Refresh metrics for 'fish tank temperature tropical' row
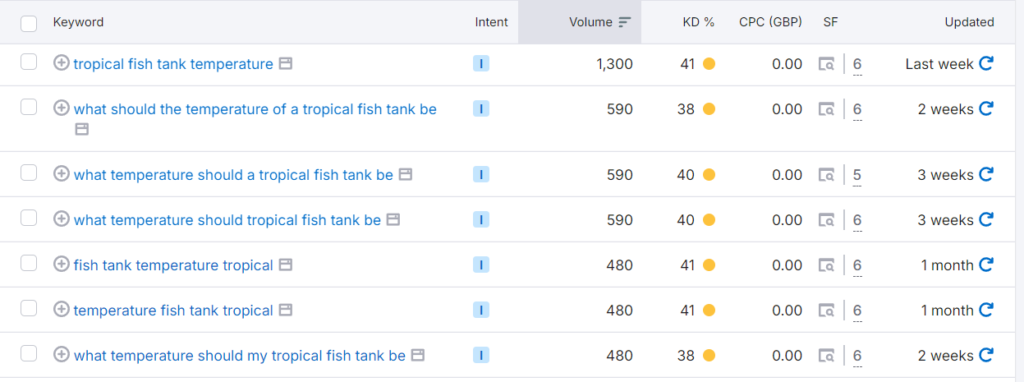The height and width of the screenshot is (382, 1024). pos(986,264)
